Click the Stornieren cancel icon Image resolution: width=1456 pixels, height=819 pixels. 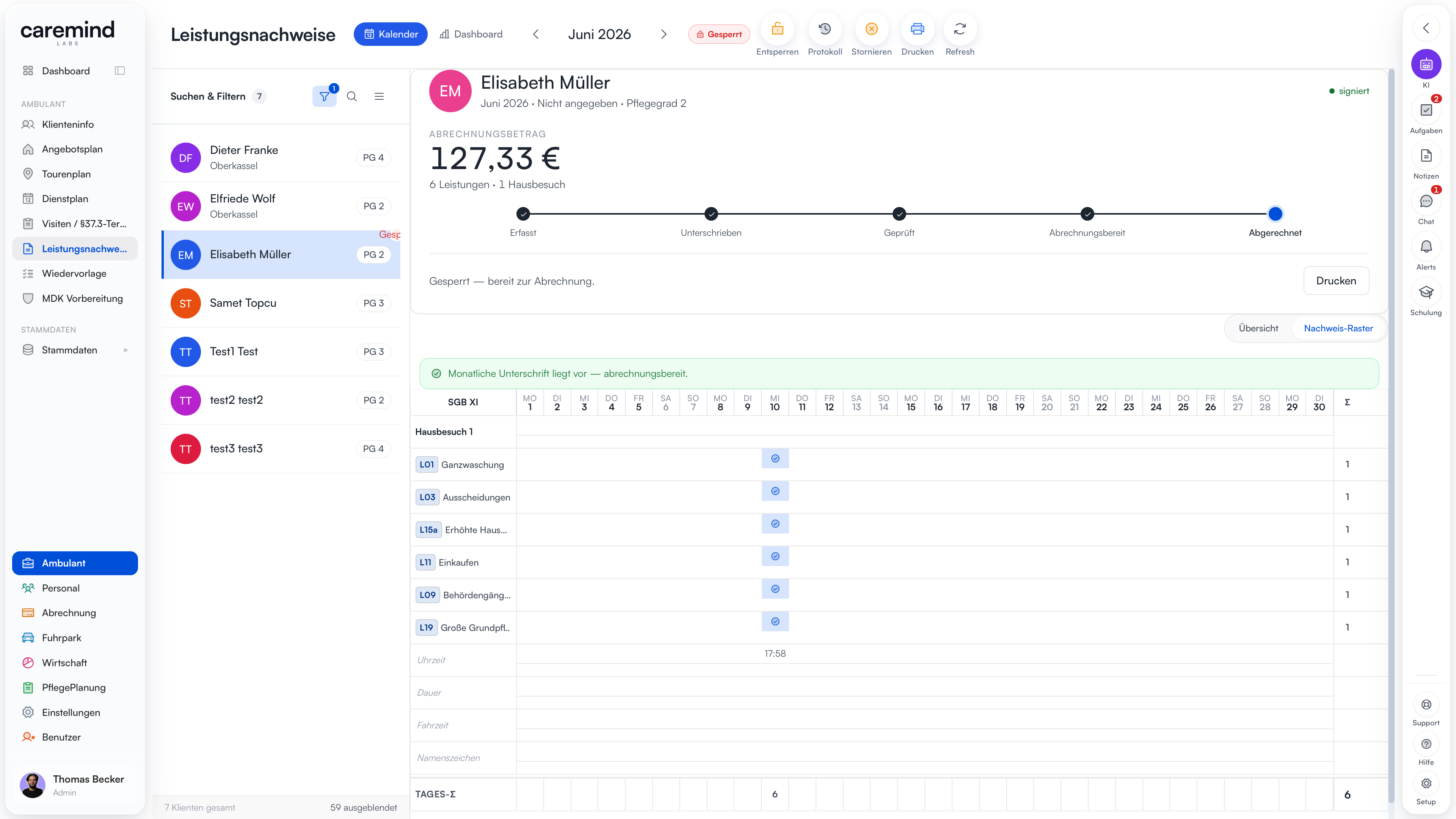[x=871, y=29]
